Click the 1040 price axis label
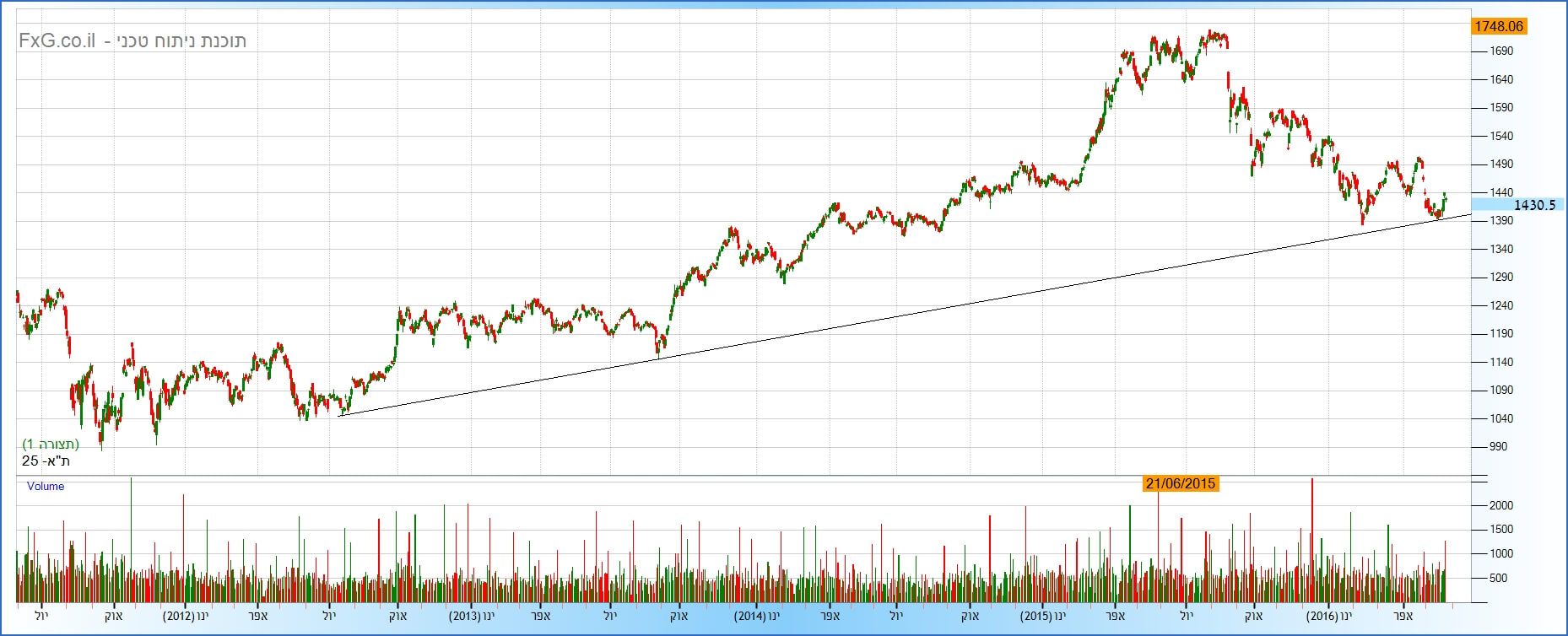 pos(1501,418)
